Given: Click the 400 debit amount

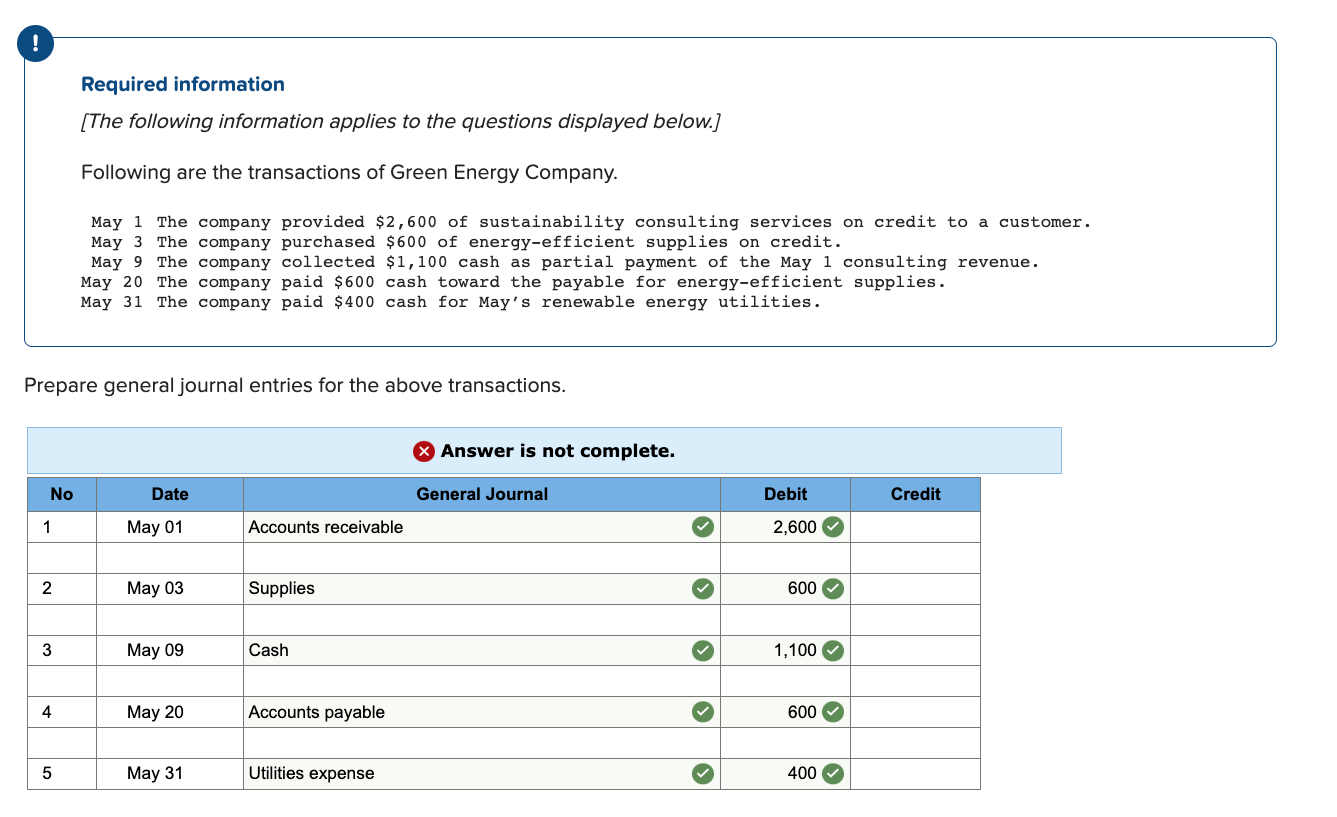Looking at the screenshot, I should (802, 774).
